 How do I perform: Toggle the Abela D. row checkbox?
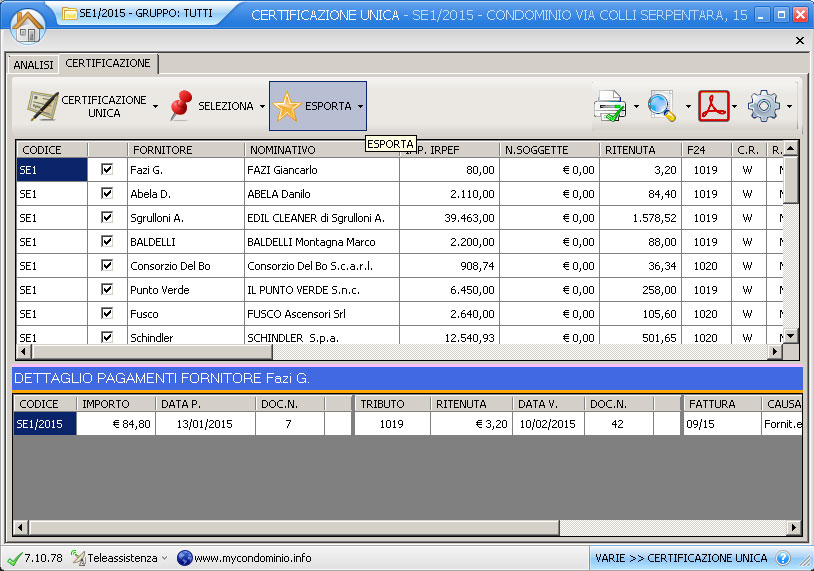tap(107, 194)
